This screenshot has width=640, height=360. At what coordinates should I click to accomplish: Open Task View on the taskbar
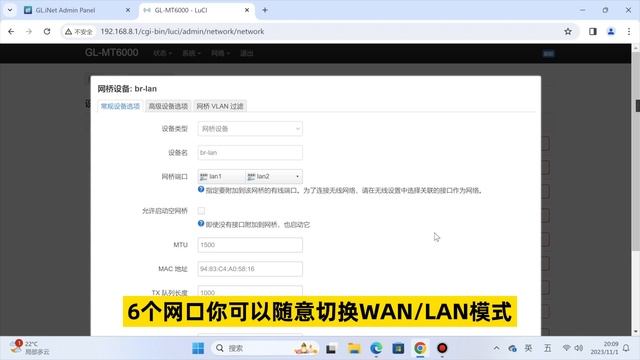click(331, 348)
